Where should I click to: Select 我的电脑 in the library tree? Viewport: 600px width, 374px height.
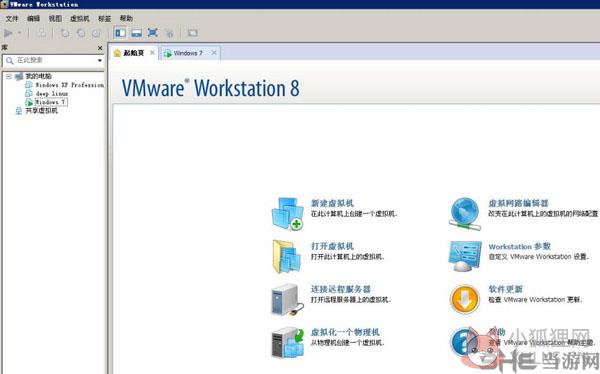[38, 76]
